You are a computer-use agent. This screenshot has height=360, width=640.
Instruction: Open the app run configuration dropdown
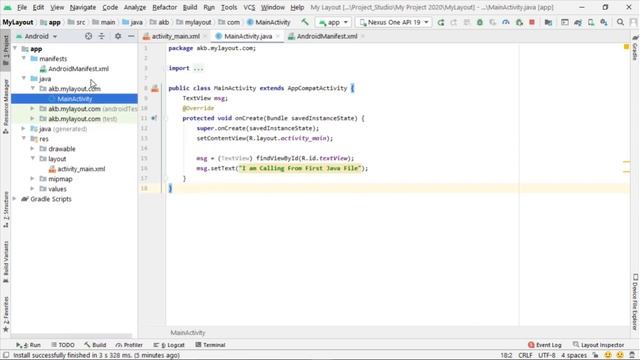333,22
